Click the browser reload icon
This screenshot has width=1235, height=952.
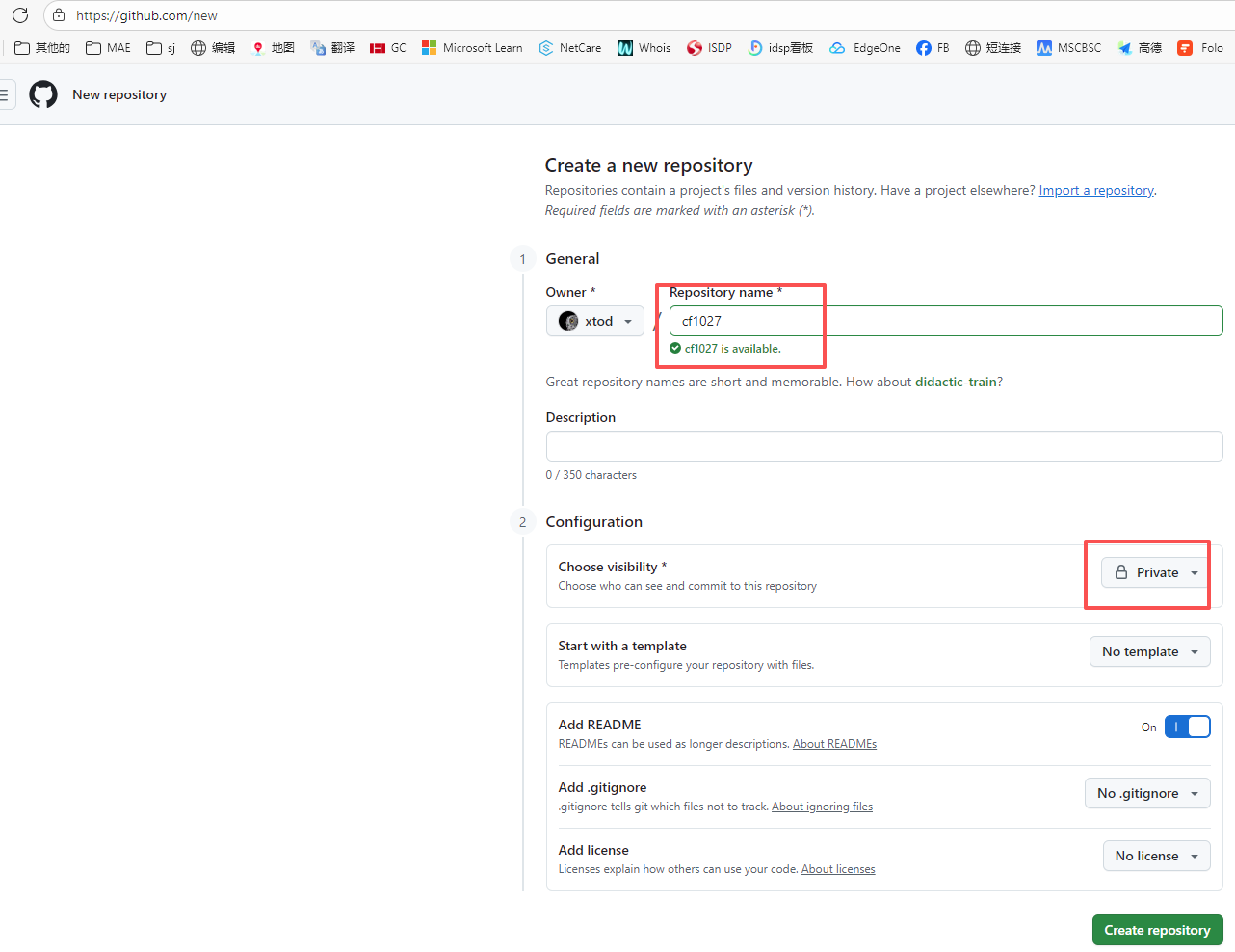pos(20,15)
